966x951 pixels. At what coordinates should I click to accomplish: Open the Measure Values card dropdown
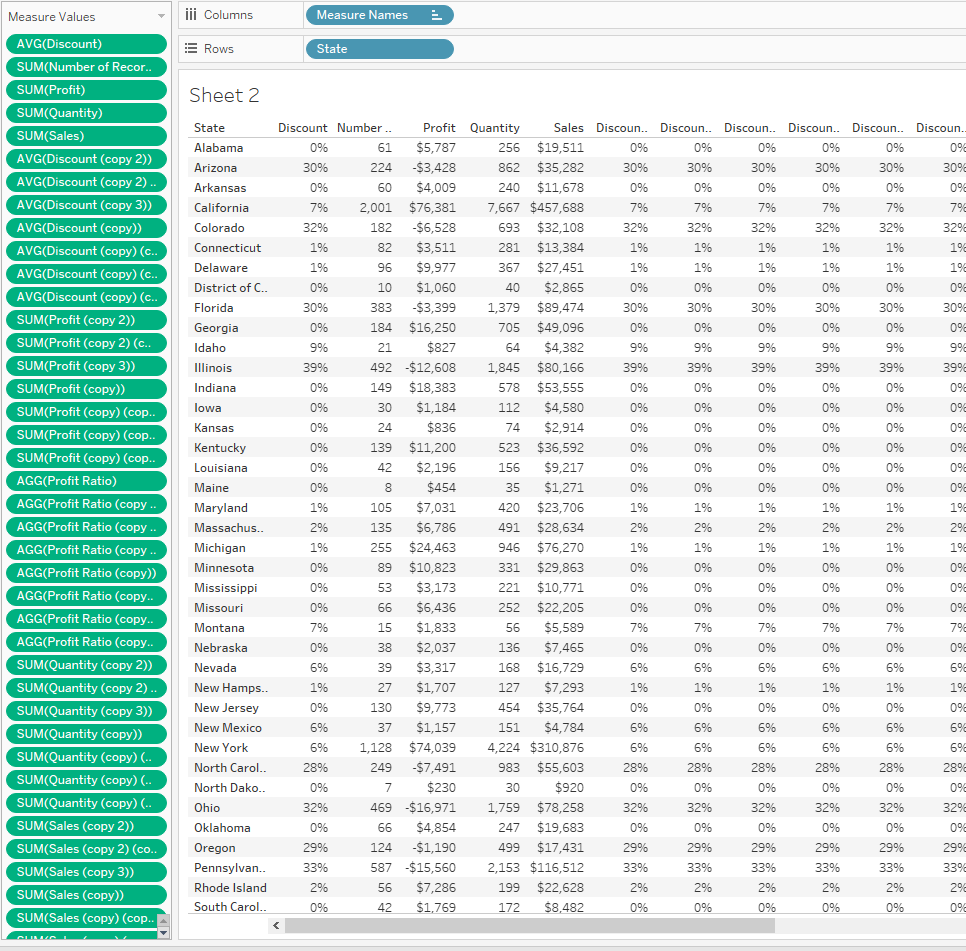162,17
